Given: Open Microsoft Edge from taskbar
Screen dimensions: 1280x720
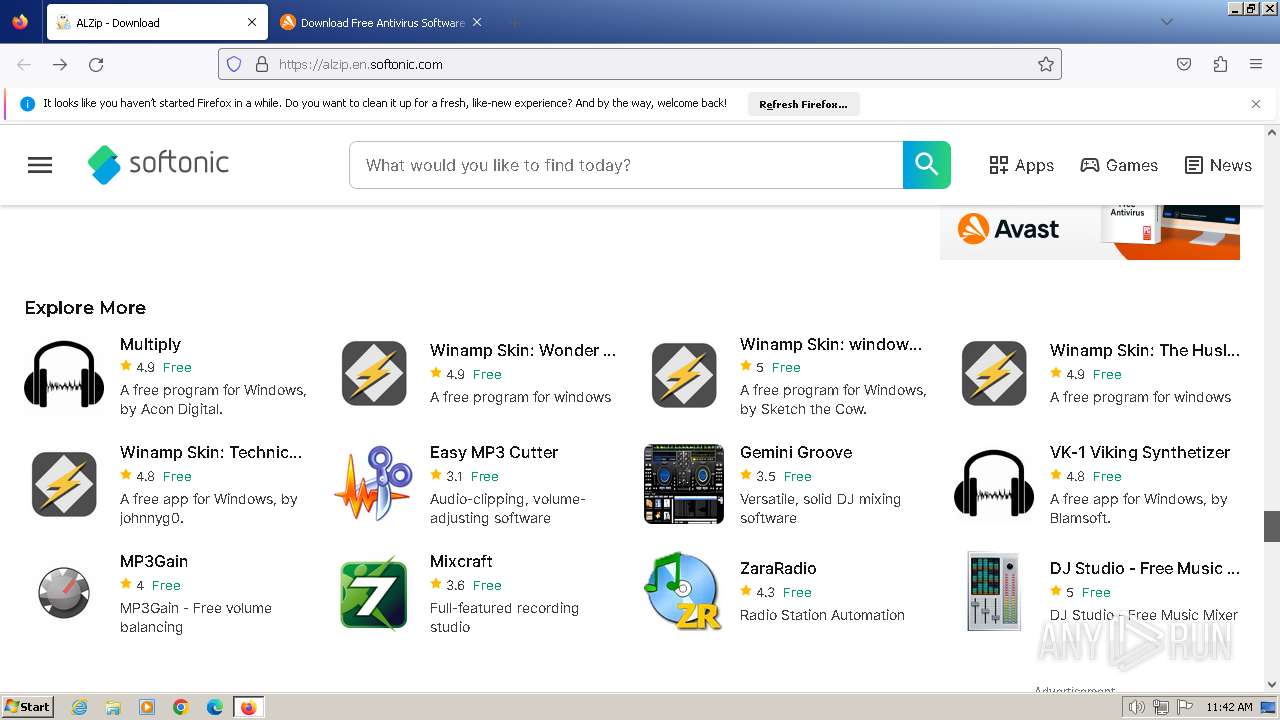Looking at the screenshot, I should pos(215,707).
